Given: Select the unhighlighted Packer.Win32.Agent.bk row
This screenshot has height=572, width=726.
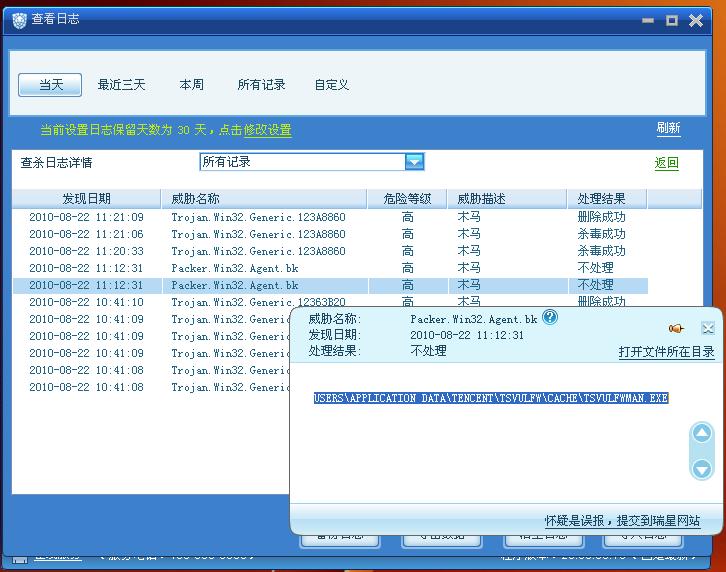Looking at the screenshot, I should [x=330, y=268].
